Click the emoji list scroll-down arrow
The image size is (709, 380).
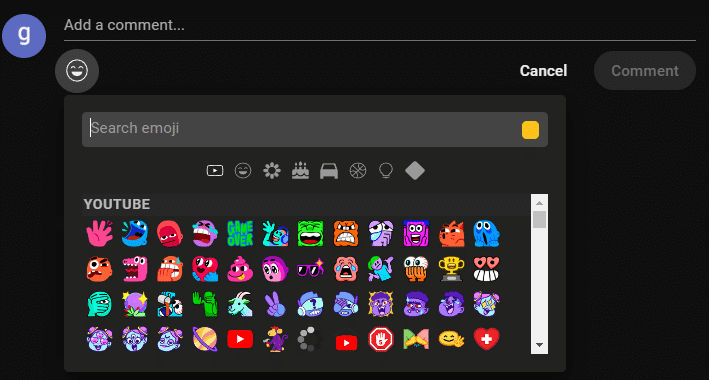pyautogui.click(x=539, y=345)
